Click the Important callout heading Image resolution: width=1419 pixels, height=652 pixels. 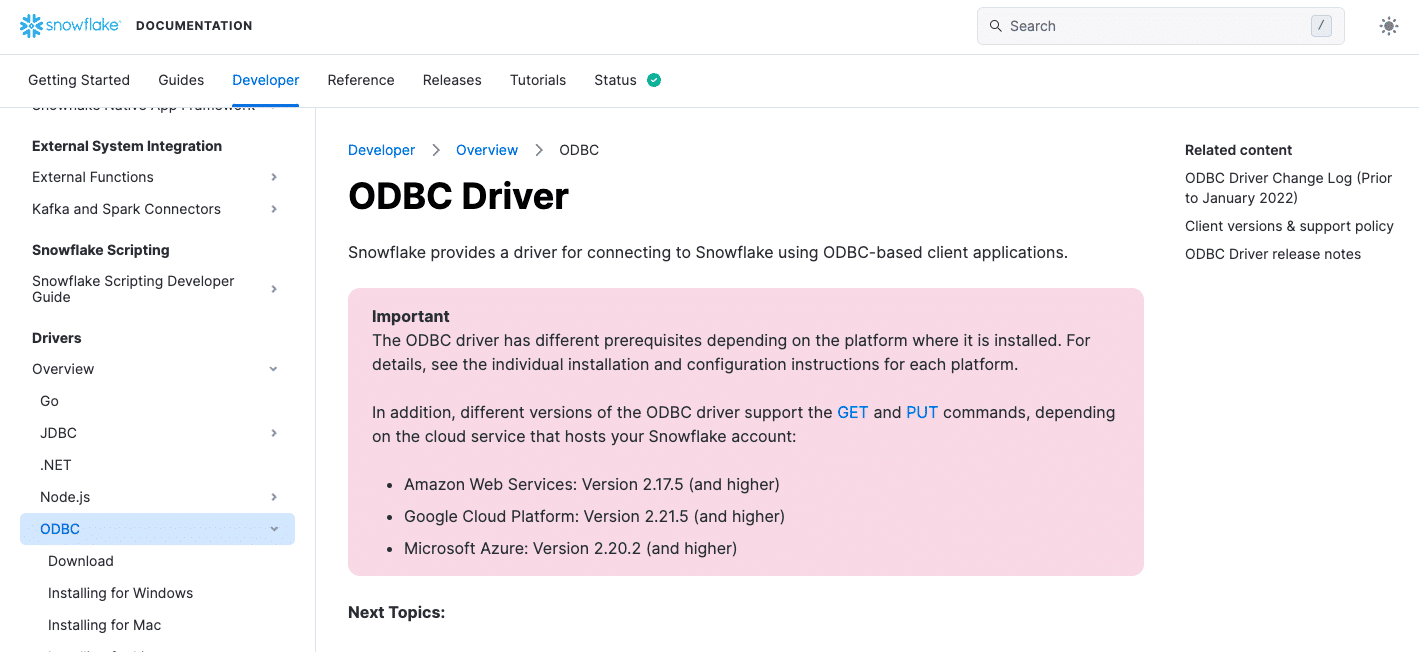[x=411, y=316]
